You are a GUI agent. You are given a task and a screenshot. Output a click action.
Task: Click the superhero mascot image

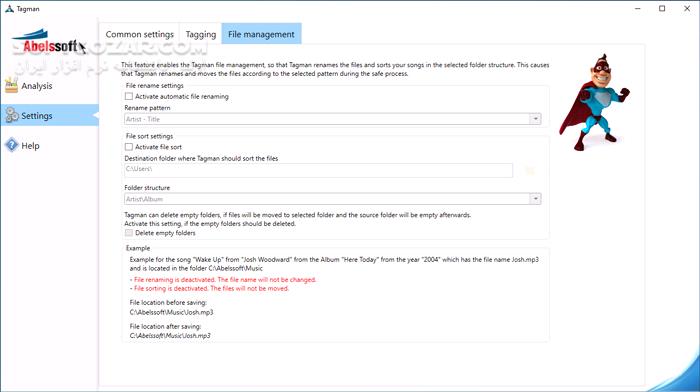click(594, 103)
